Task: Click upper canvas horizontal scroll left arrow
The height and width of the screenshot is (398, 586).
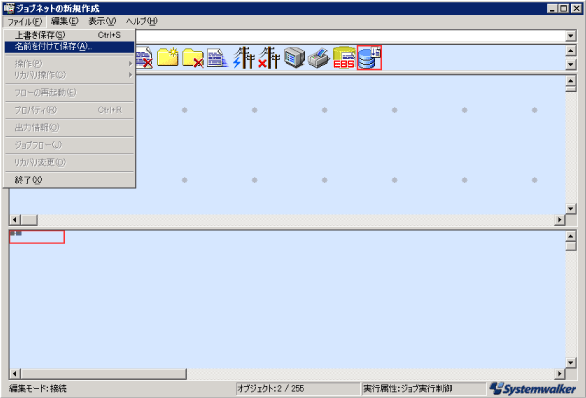Action: (x=15, y=220)
